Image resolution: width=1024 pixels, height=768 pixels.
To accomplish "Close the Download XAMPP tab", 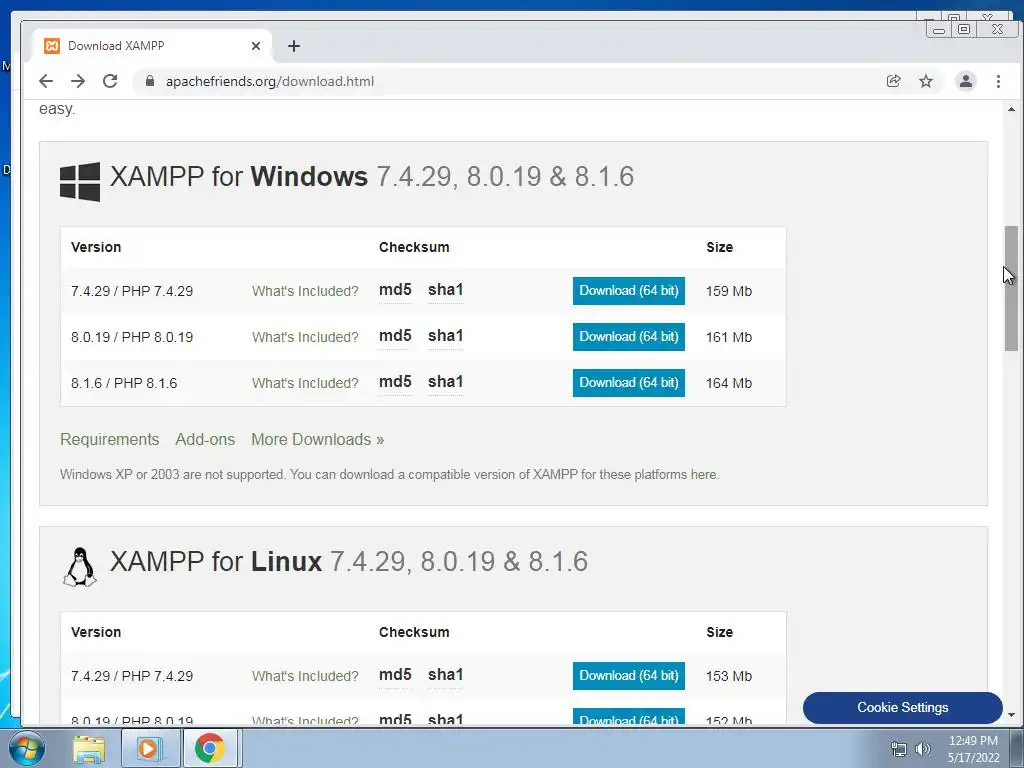I will pyautogui.click(x=256, y=46).
